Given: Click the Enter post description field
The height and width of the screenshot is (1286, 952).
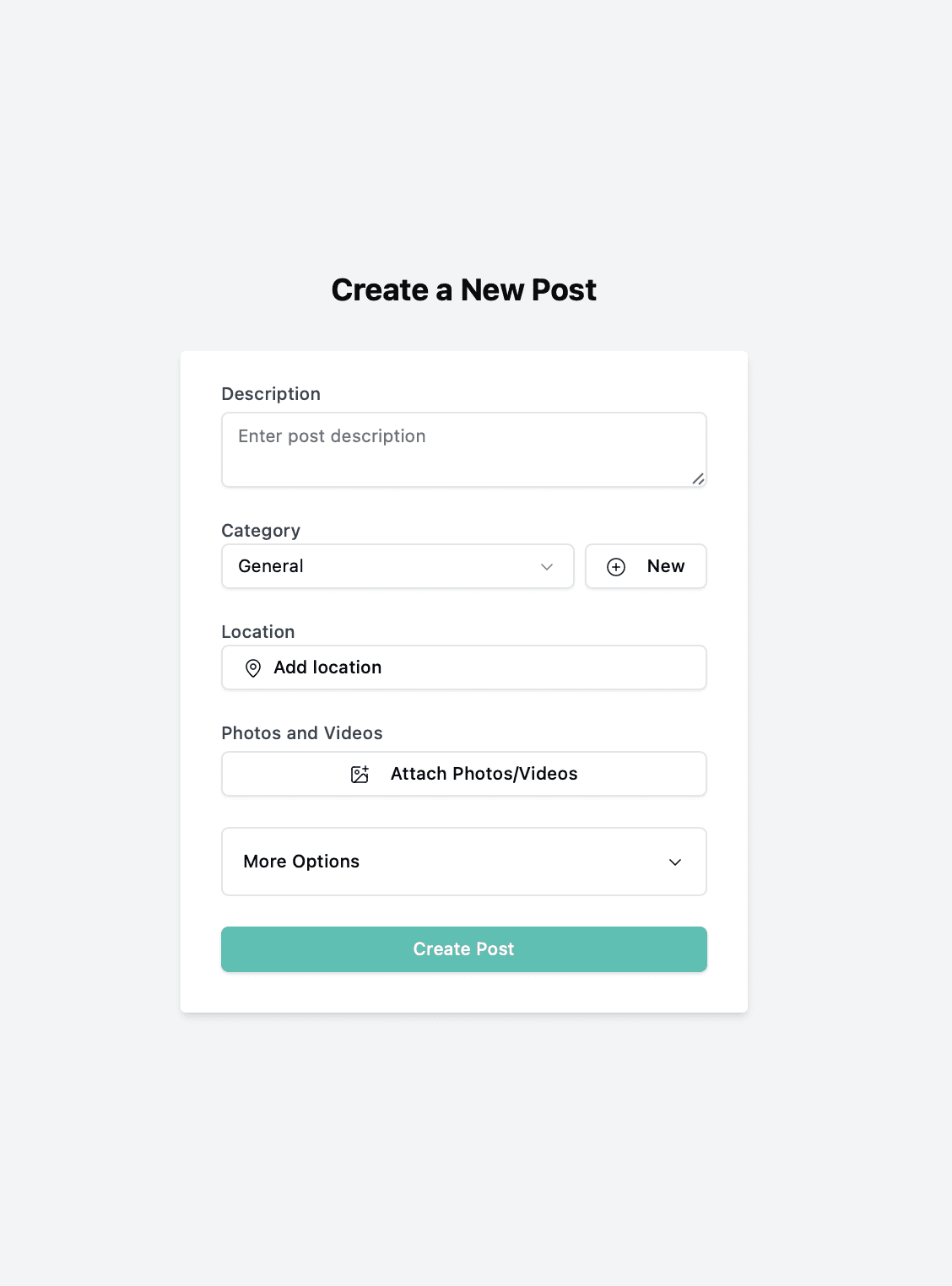Looking at the screenshot, I should [x=463, y=448].
